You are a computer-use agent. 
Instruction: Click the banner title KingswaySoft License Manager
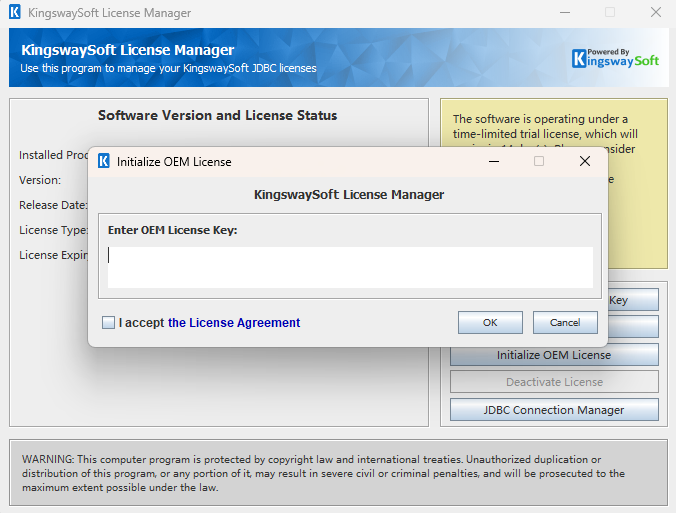(128, 50)
